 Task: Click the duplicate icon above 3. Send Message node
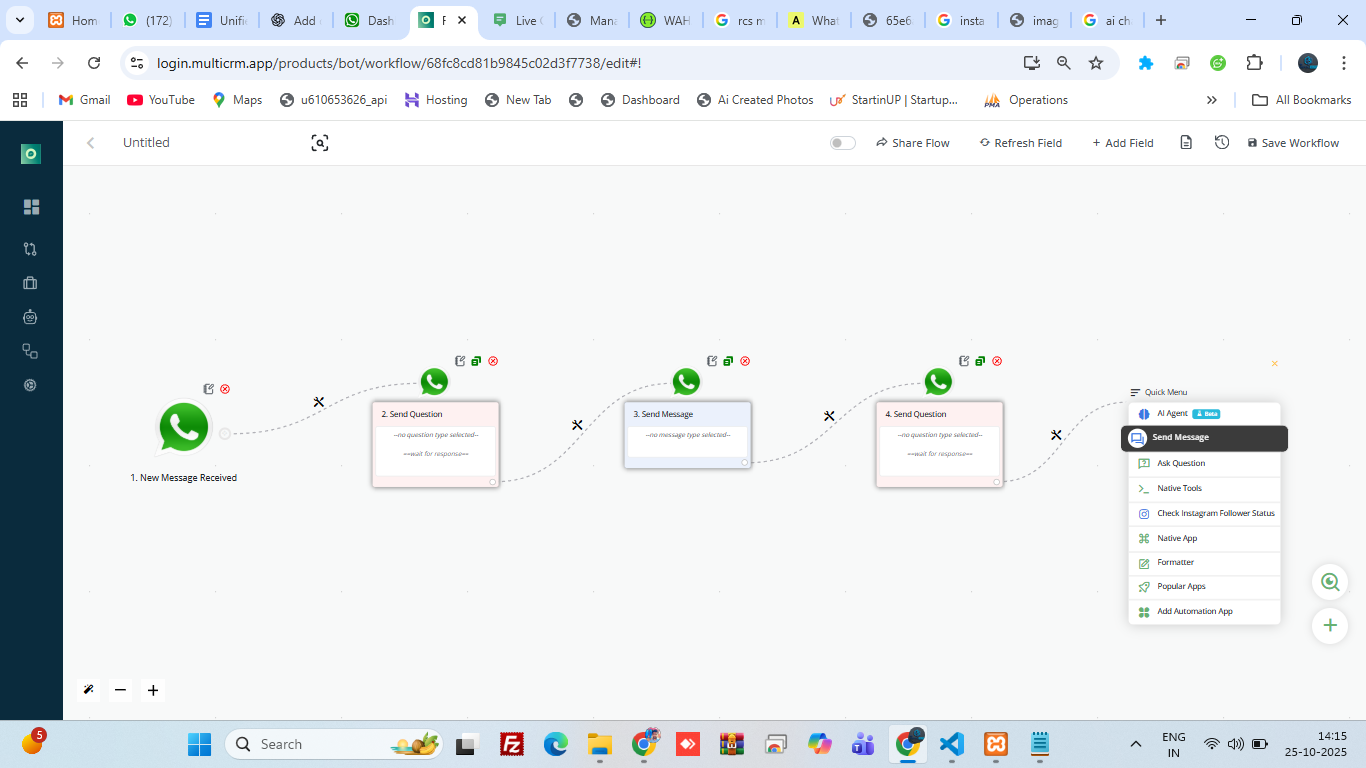(x=728, y=361)
